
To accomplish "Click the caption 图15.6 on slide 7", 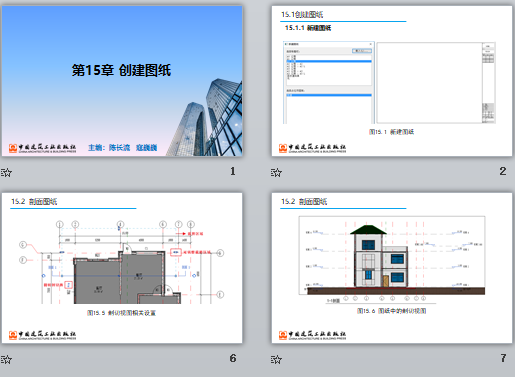I will (391, 311).
